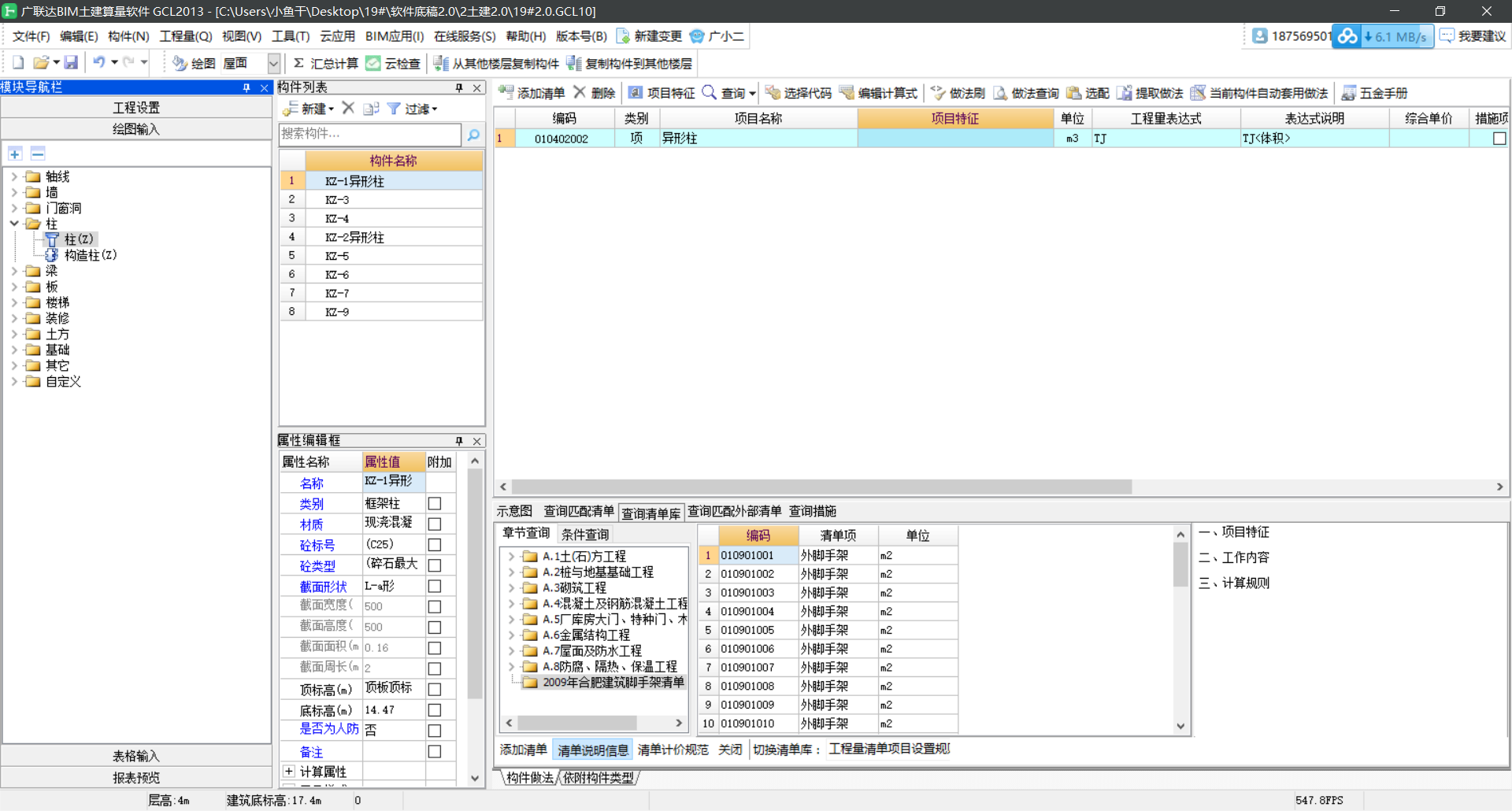Screen dimensions: 1512x811
Task: Toggle 附加 checkbox for 类别
Action: point(434,503)
